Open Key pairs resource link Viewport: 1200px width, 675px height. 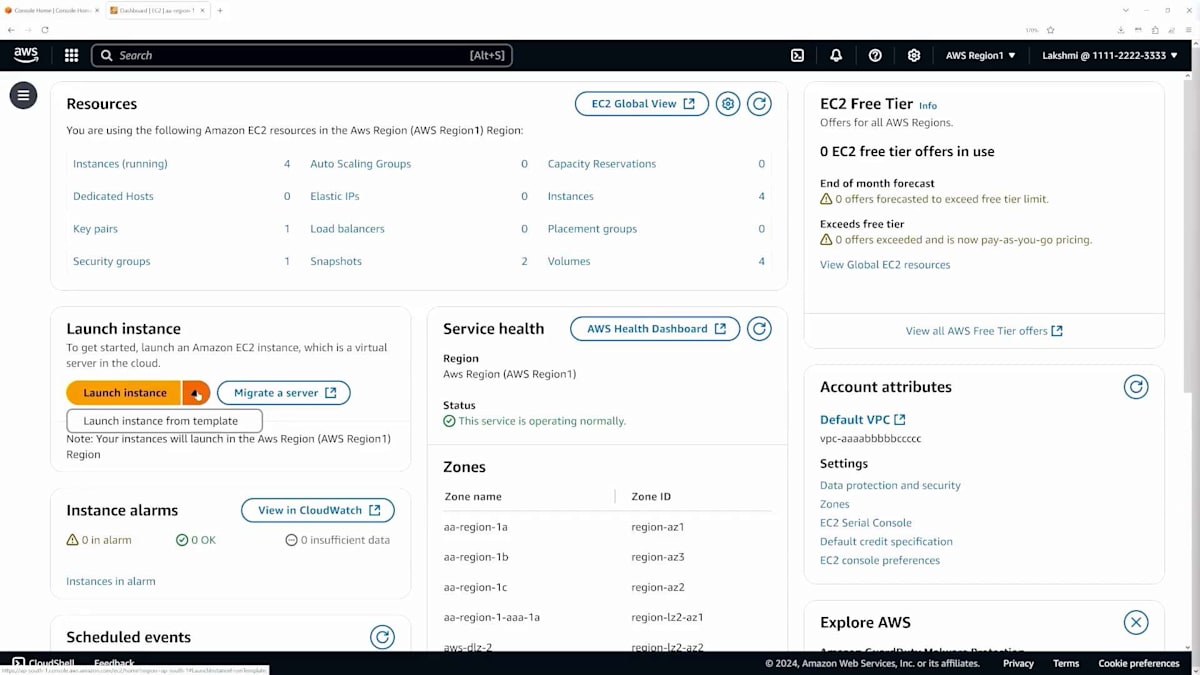95,229
